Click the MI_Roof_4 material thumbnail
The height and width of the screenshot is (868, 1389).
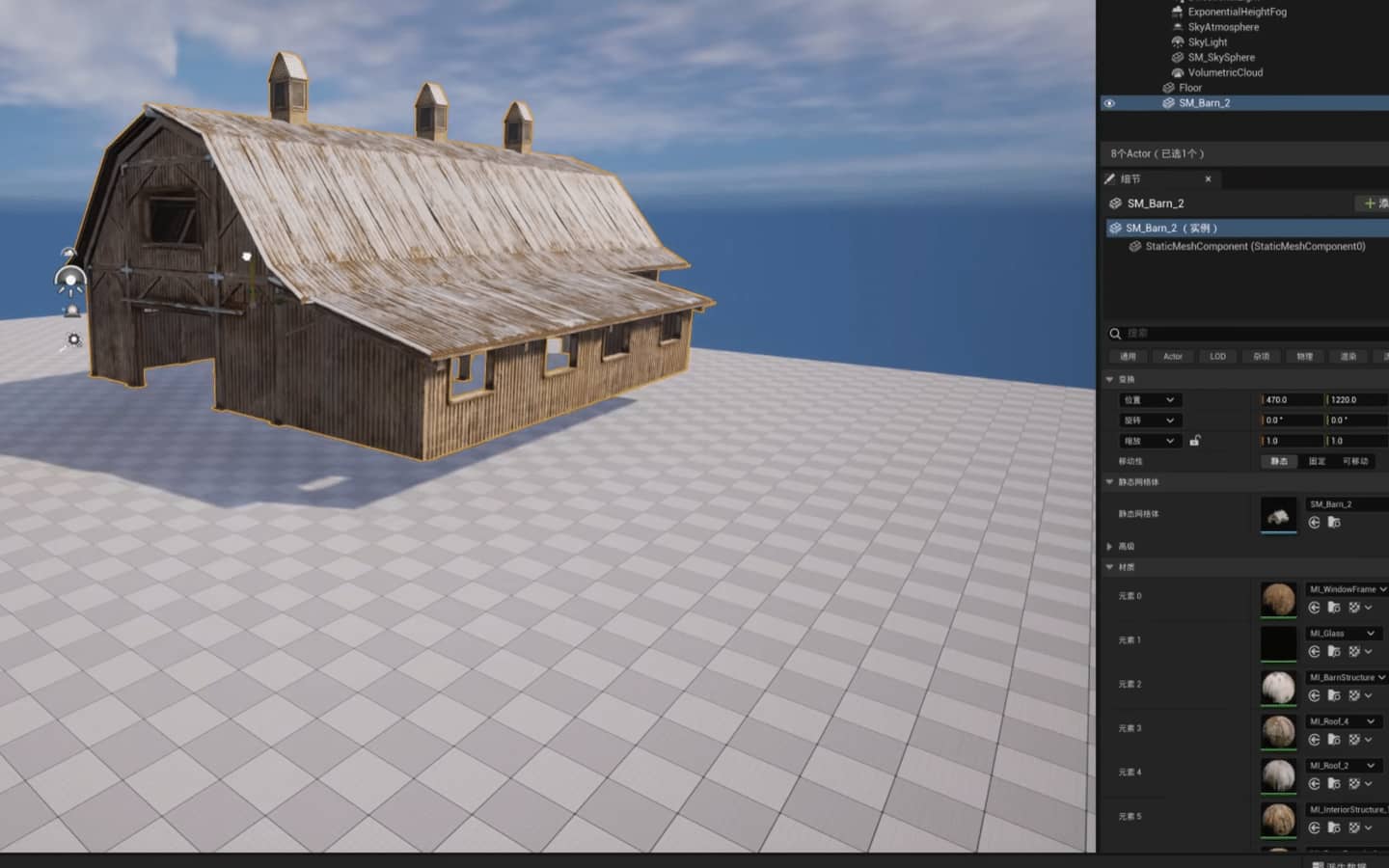1279,731
